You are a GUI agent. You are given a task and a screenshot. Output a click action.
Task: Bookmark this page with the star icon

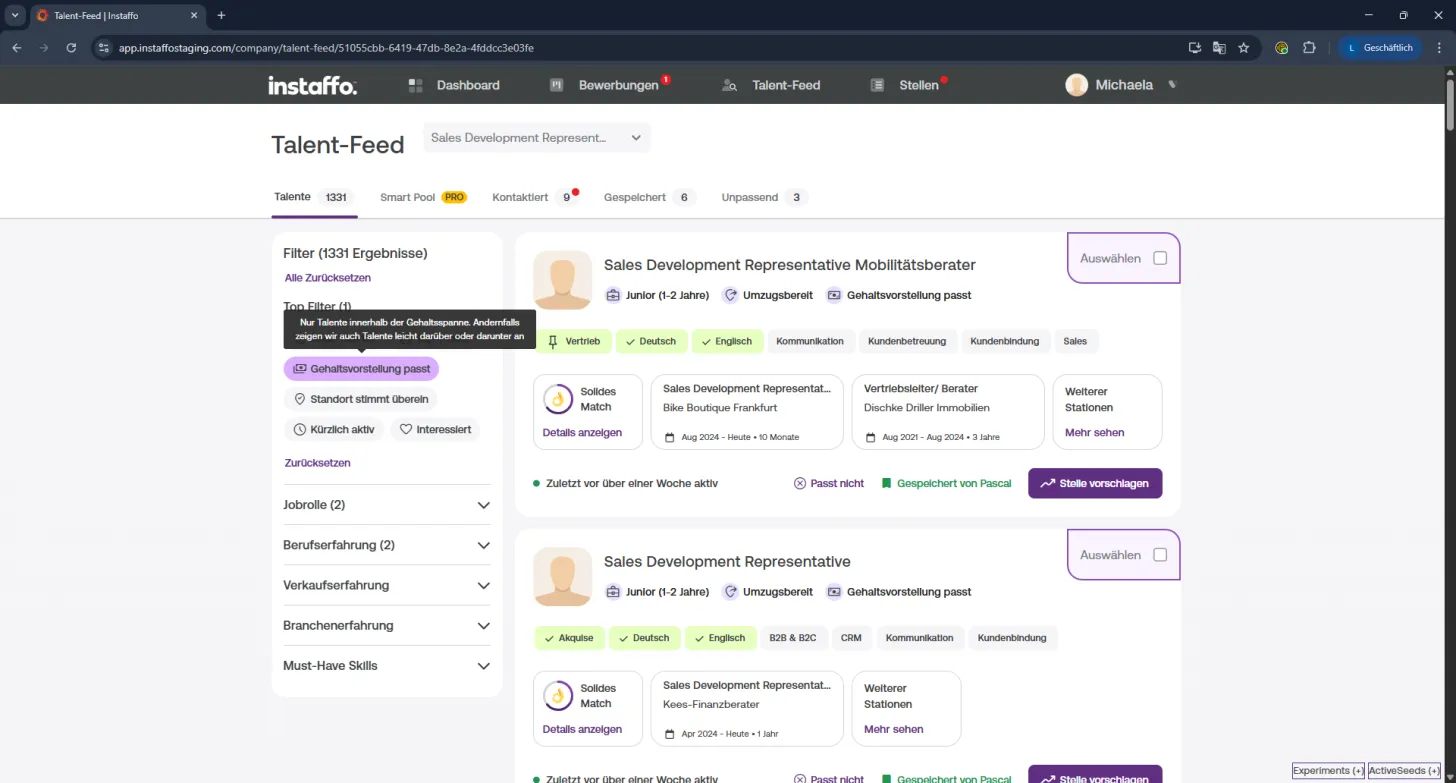pos(1244,47)
